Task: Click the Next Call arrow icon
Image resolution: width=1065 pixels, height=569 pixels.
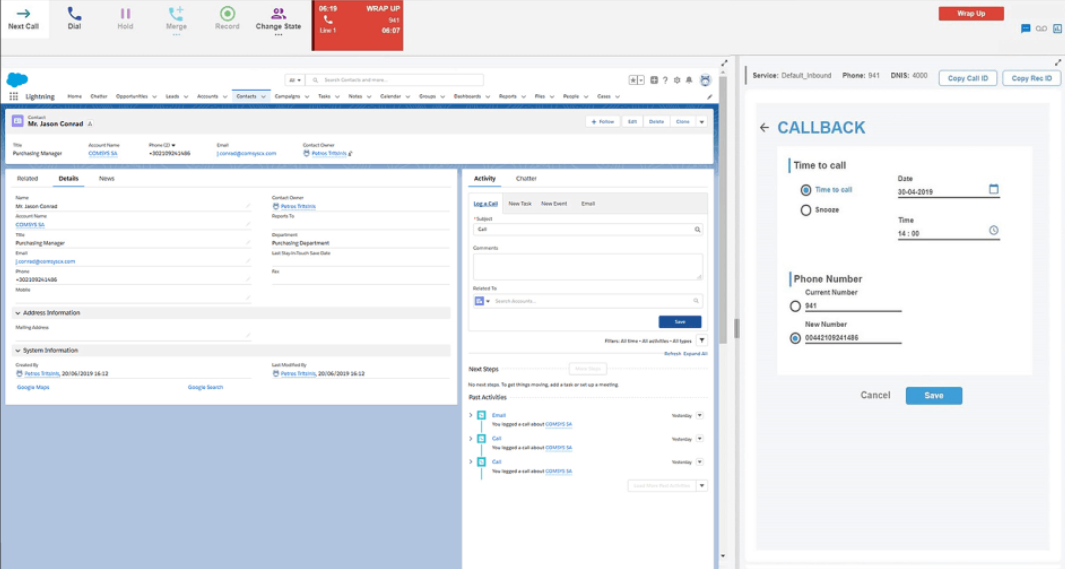Action: (x=23, y=14)
